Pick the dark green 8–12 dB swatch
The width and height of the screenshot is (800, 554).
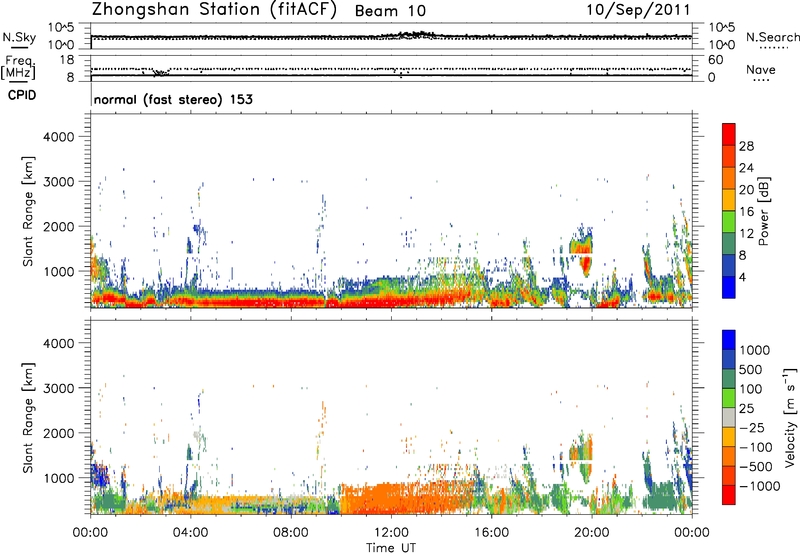pos(729,244)
